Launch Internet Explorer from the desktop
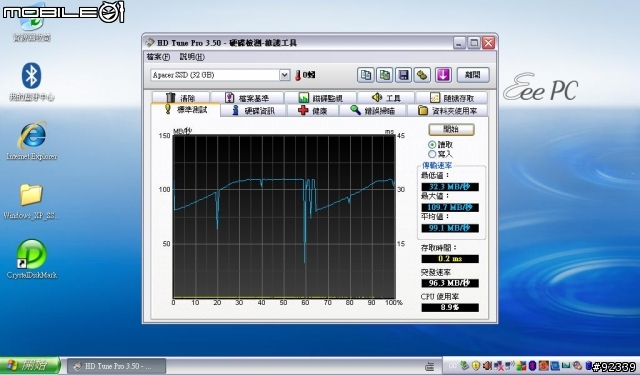Image resolution: width=640 pixels, height=375 pixels. pyautogui.click(x=32, y=135)
